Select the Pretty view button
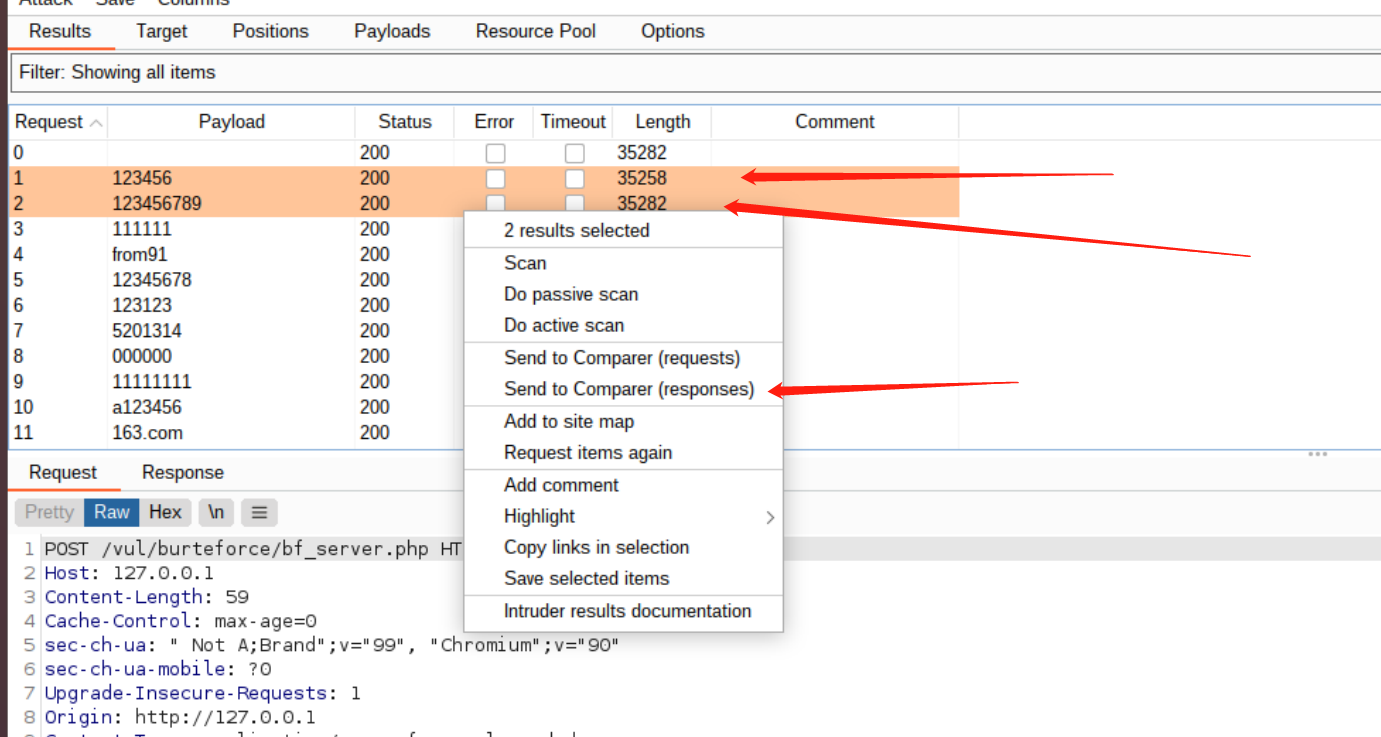This screenshot has height=737, width=1381. [50, 512]
